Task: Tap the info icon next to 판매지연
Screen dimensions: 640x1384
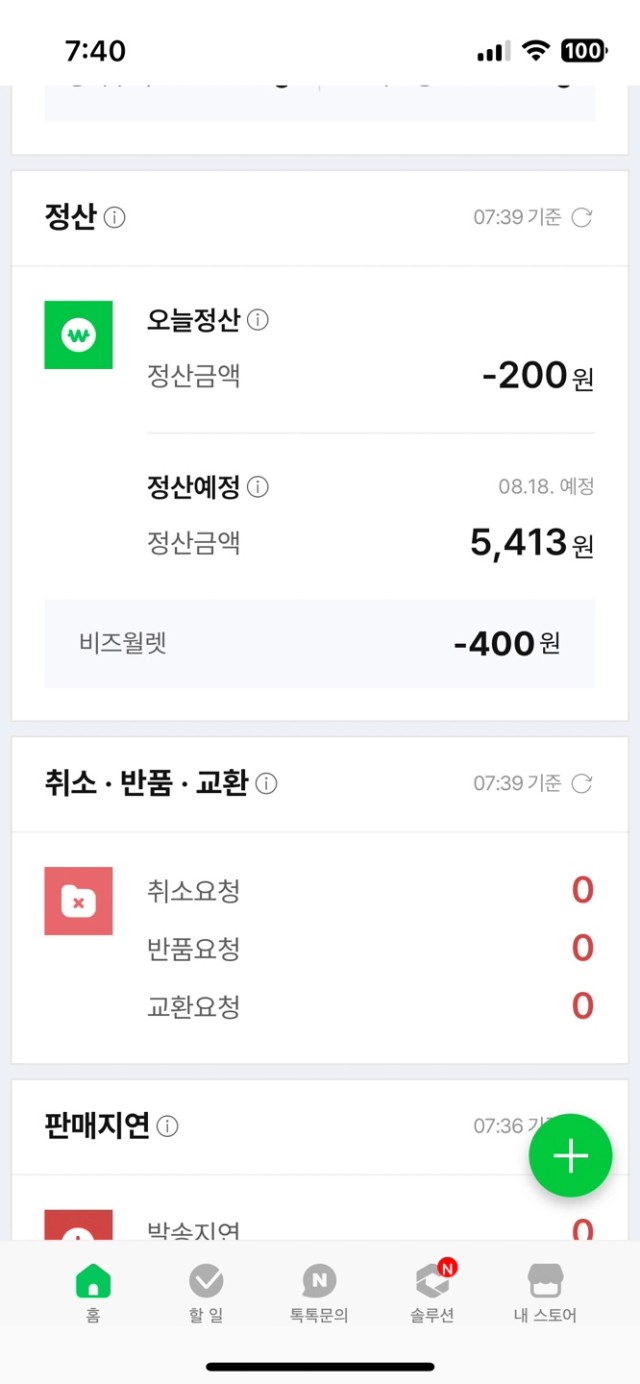Action: (168, 1127)
